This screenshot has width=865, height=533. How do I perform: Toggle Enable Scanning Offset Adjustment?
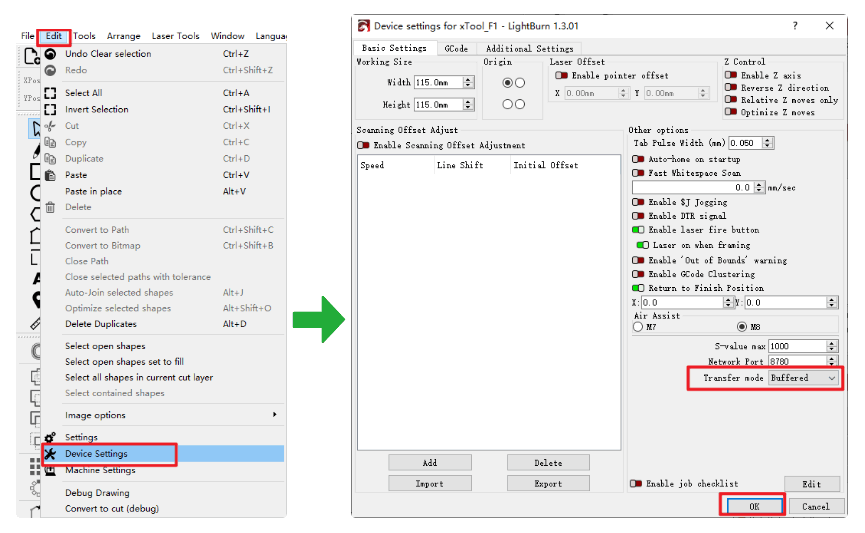tap(363, 145)
